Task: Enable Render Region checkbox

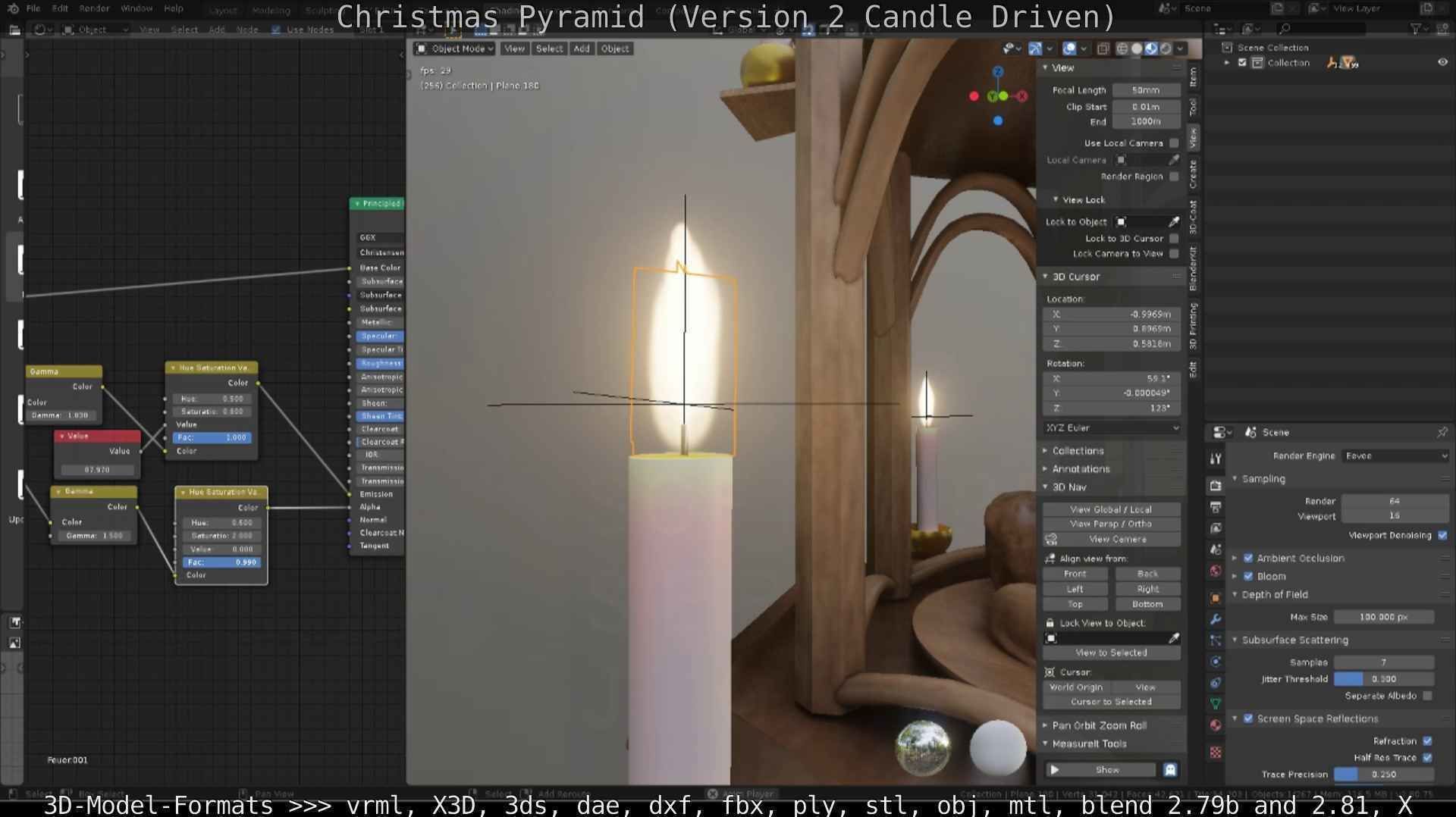Action: tap(1174, 176)
